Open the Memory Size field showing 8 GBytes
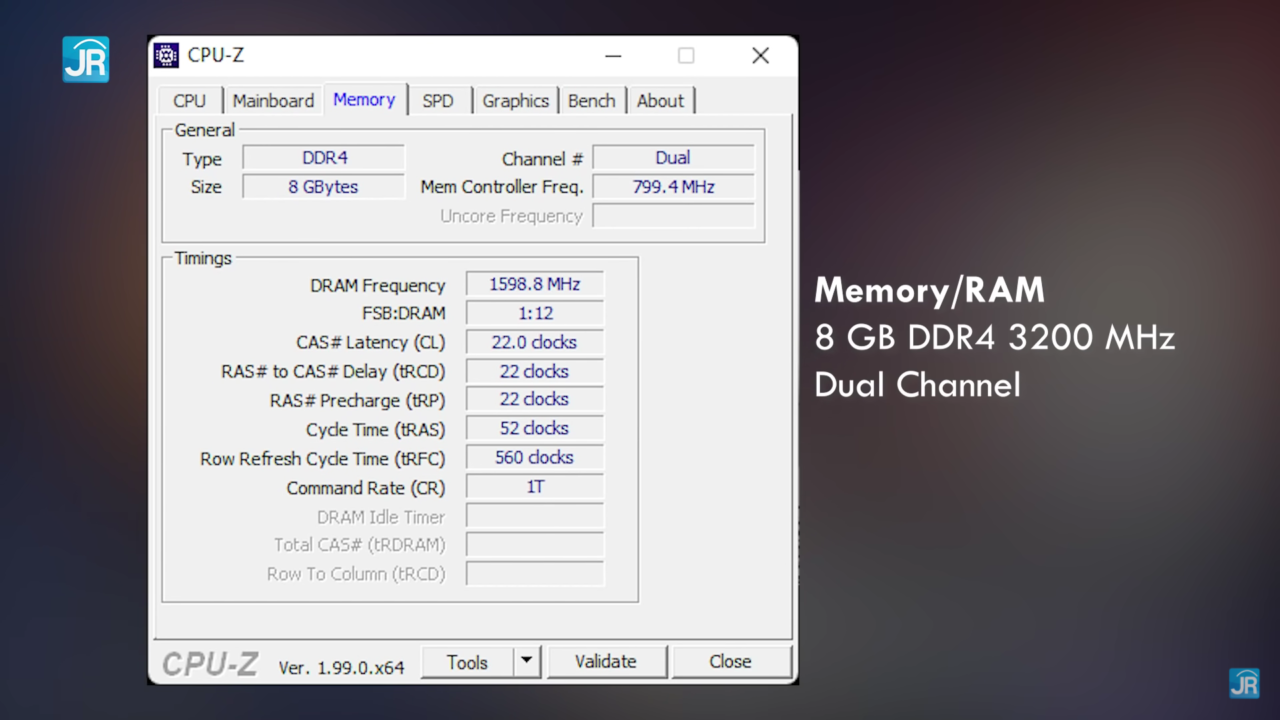 tap(322, 186)
